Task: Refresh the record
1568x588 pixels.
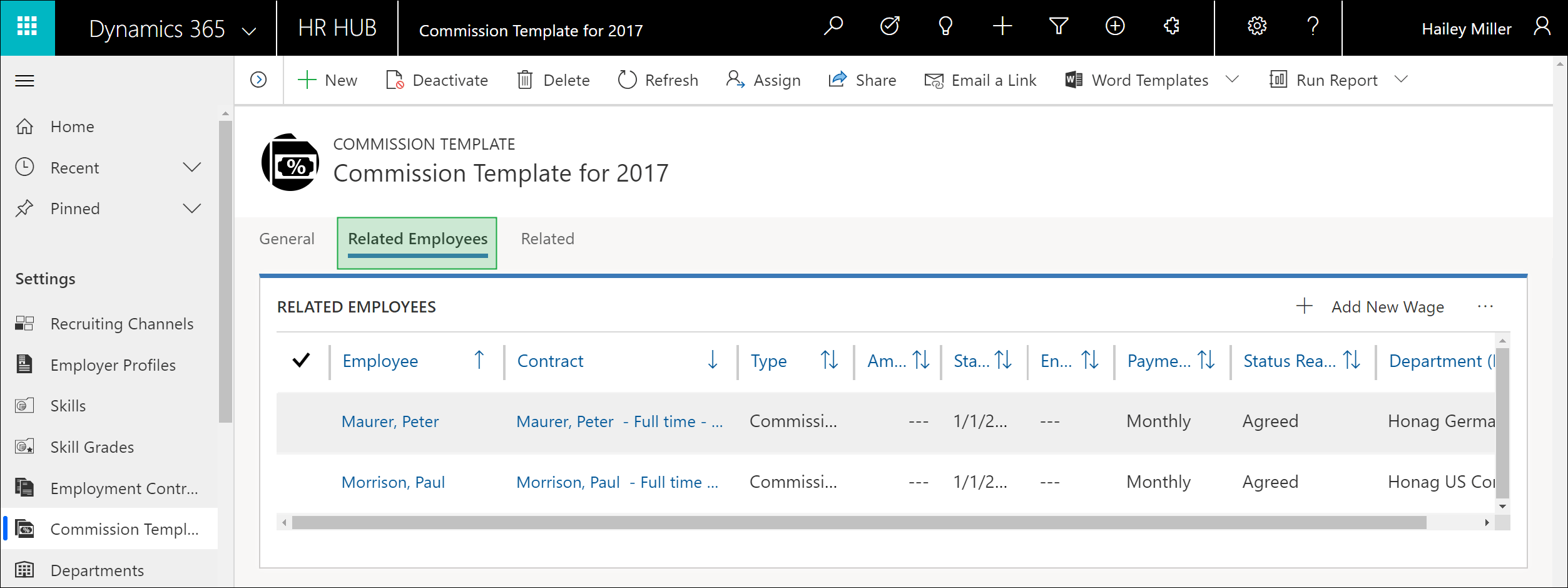Action: [658, 80]
